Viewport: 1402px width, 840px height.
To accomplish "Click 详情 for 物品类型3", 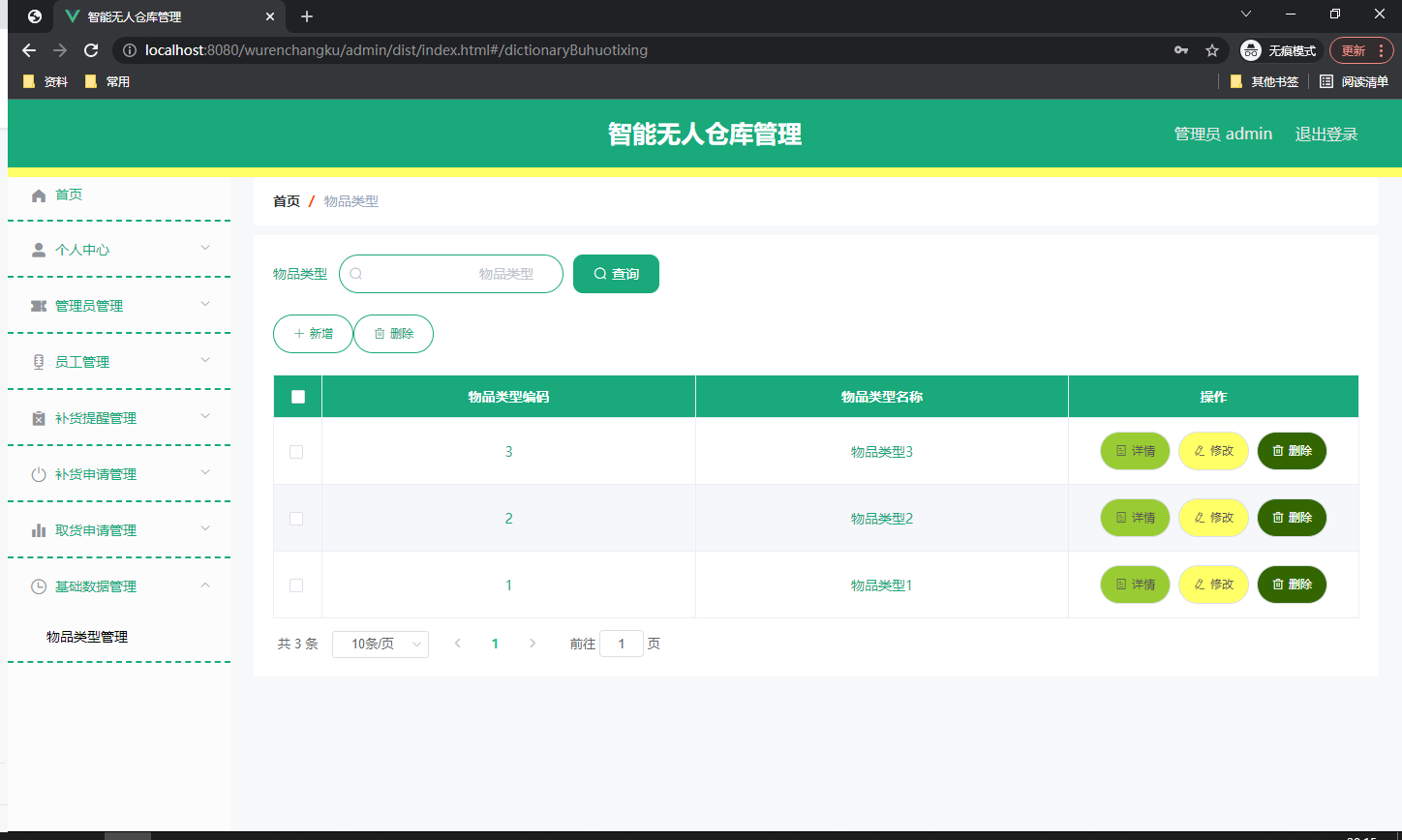I will (1135, 451).
